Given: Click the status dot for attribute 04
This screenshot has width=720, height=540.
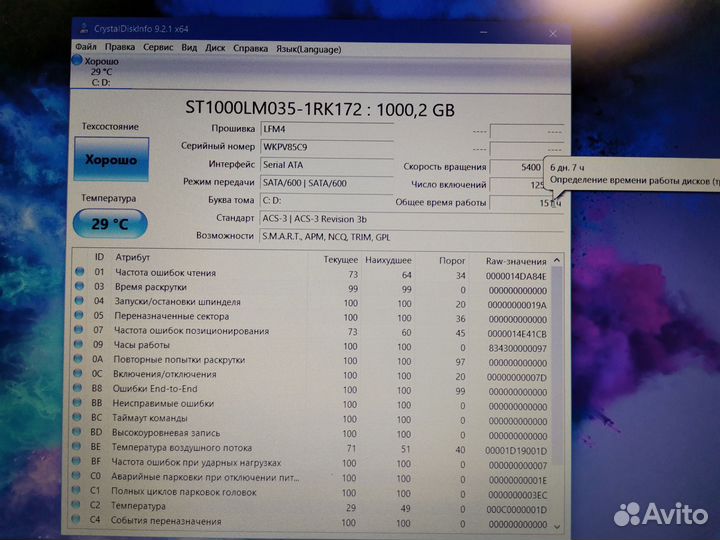Looking at the screenshot, I should click(x=79, y=301).
